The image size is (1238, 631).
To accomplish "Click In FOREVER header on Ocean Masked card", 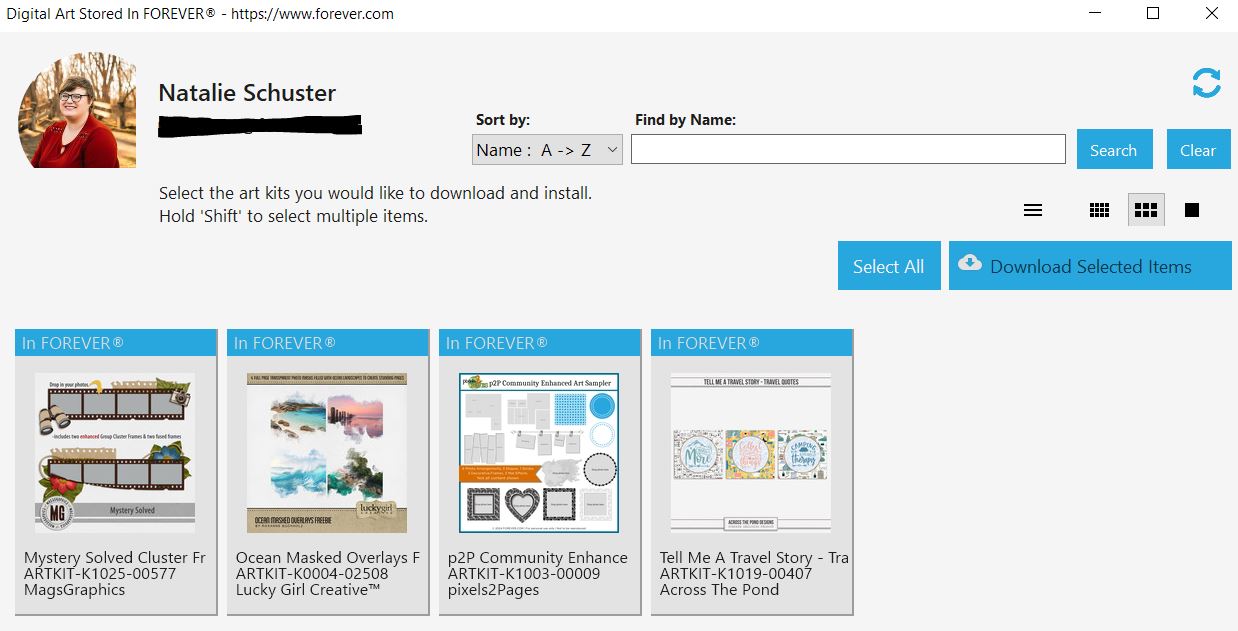I will pos(328,343).
